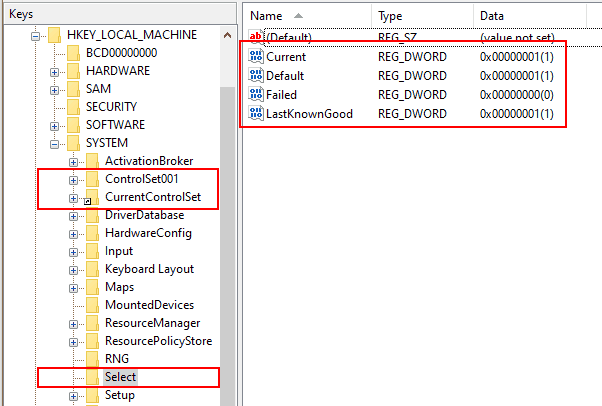Expand the Keyboard Layout key

73,270
